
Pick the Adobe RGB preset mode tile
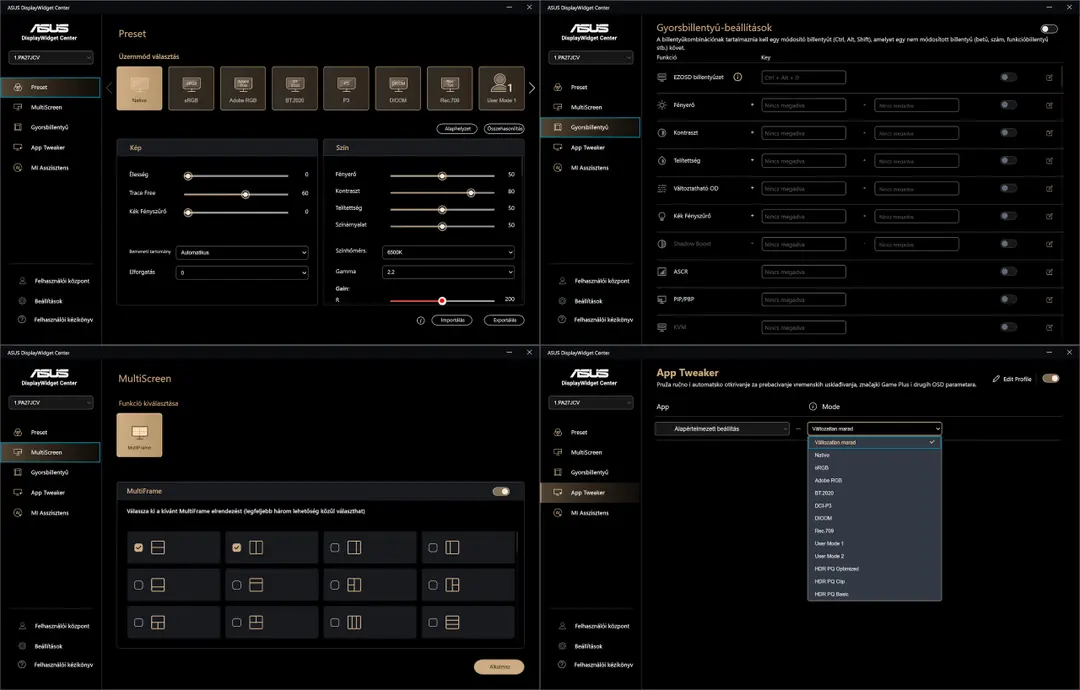242,88
